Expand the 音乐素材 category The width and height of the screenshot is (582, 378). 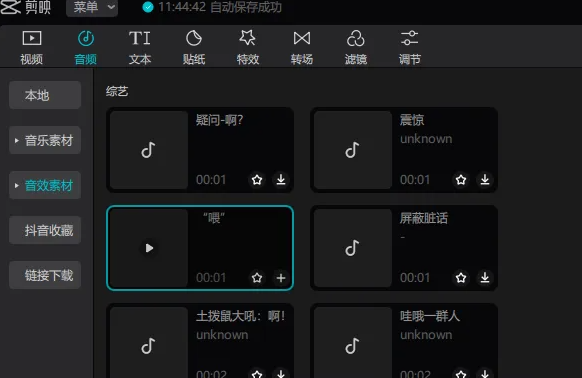45,140
